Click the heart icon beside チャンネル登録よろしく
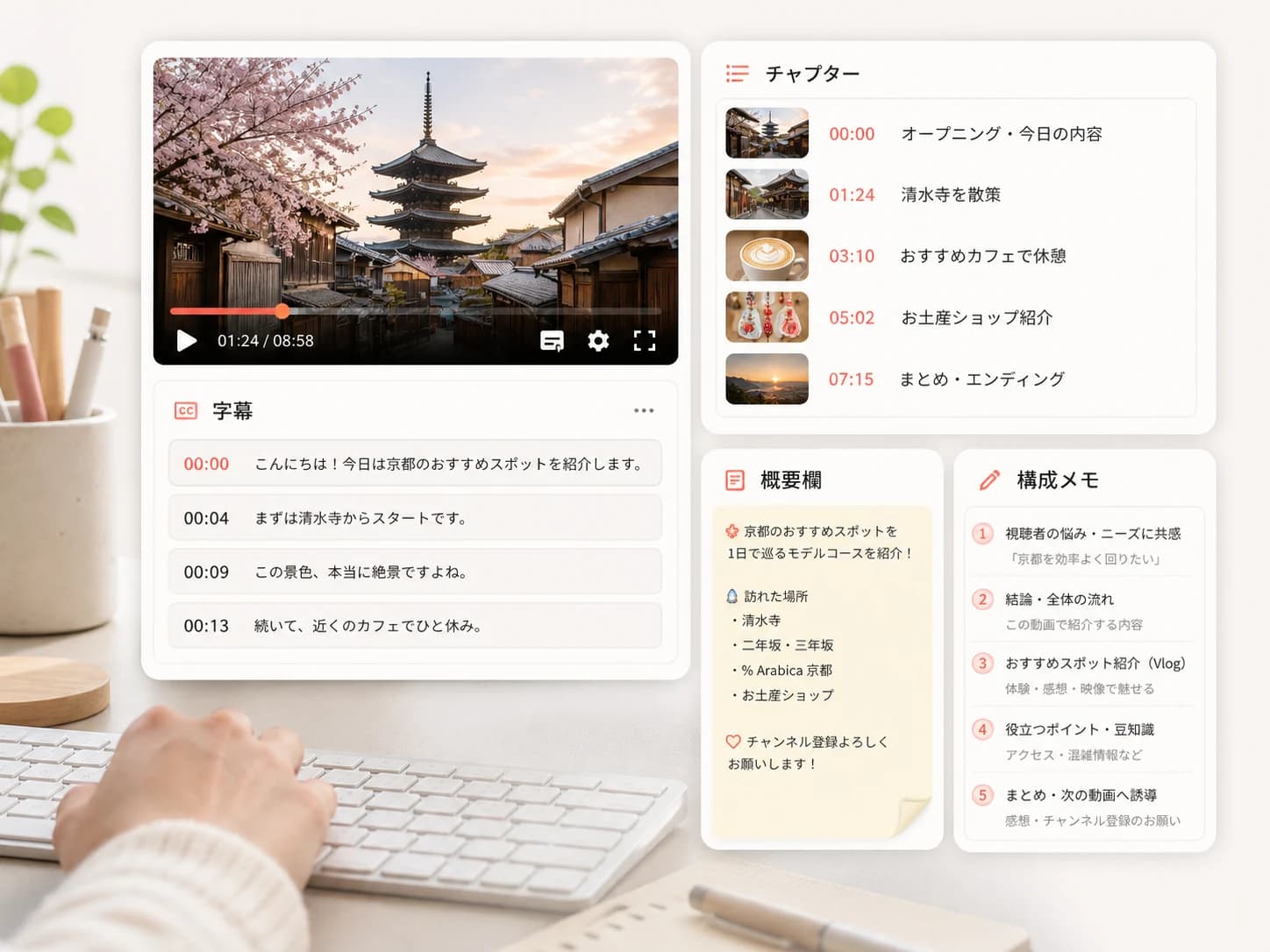 [733, 742]
